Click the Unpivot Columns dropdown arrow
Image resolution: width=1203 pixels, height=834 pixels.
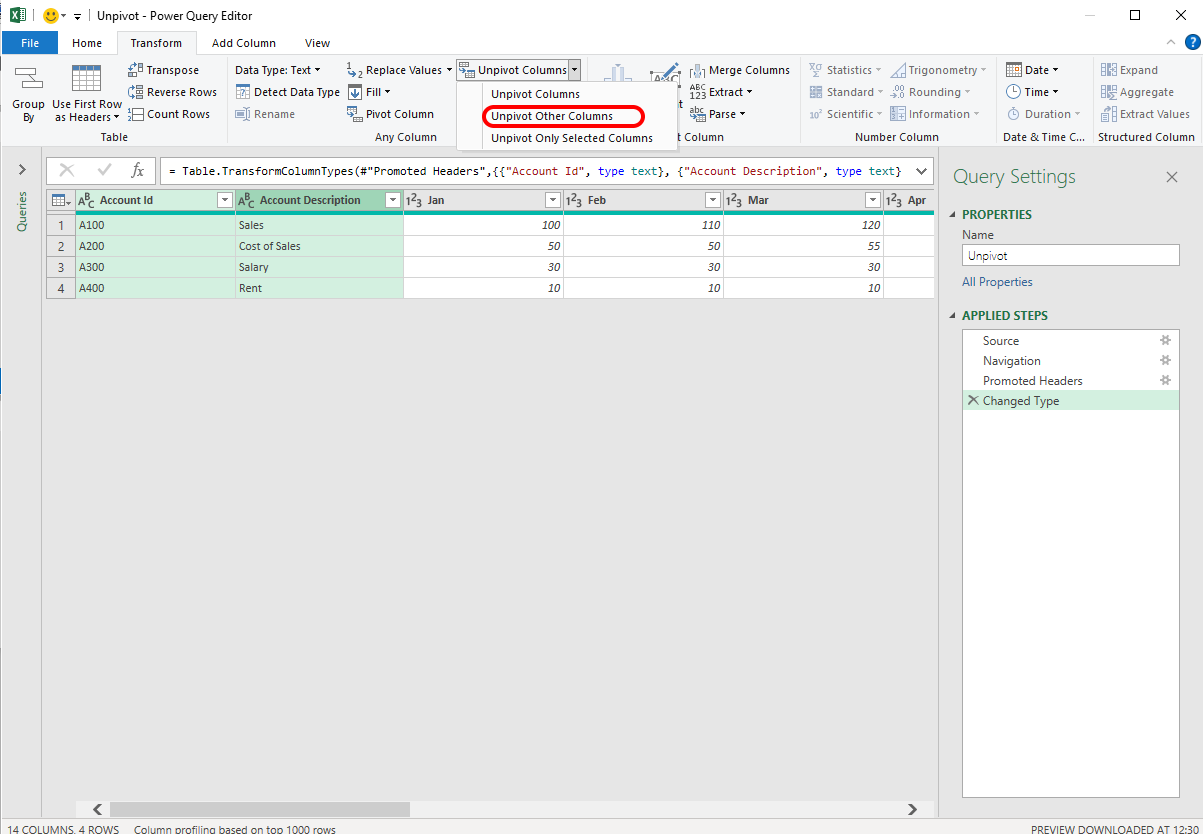574,70
